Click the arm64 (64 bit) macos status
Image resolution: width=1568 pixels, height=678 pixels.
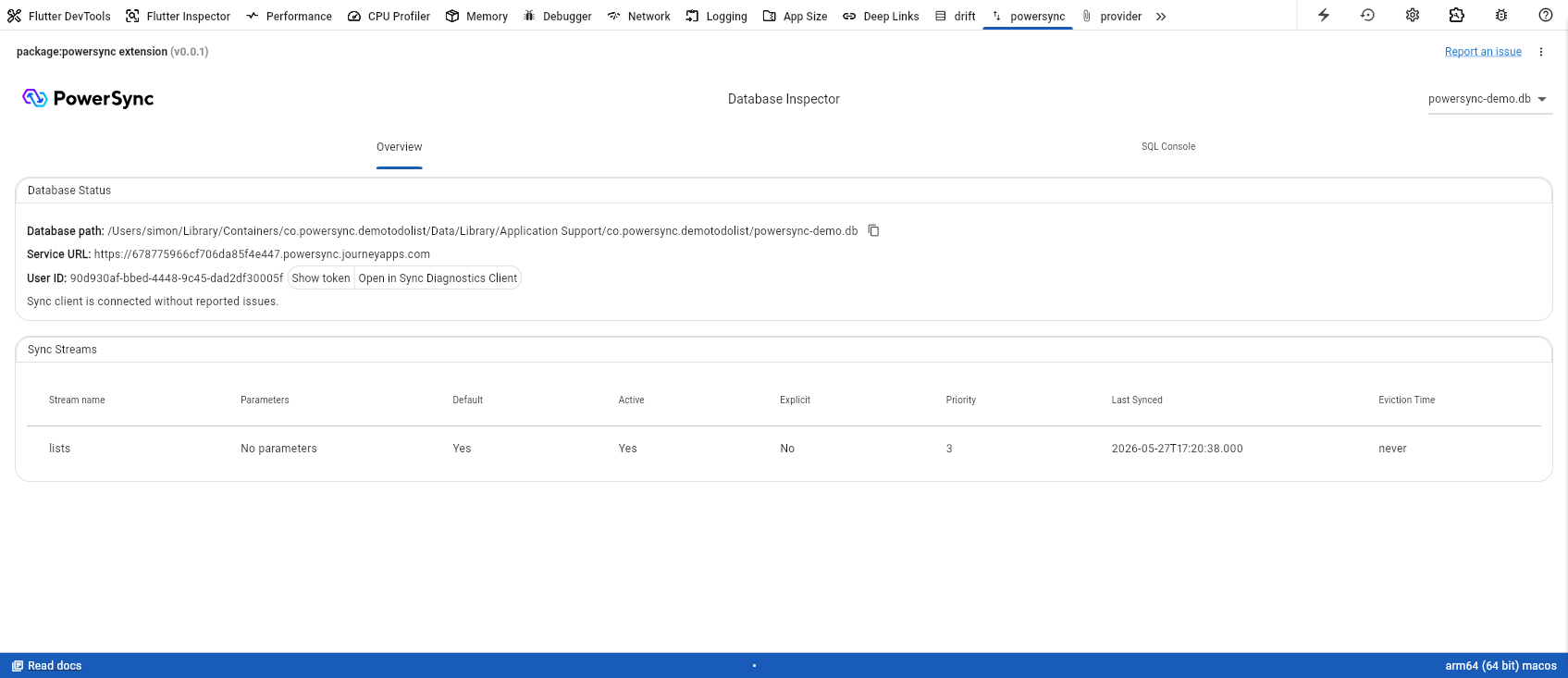1500,666
